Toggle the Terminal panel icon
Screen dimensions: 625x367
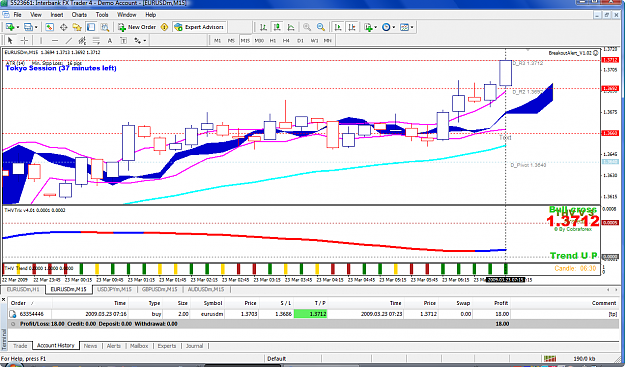click(91, 27)
